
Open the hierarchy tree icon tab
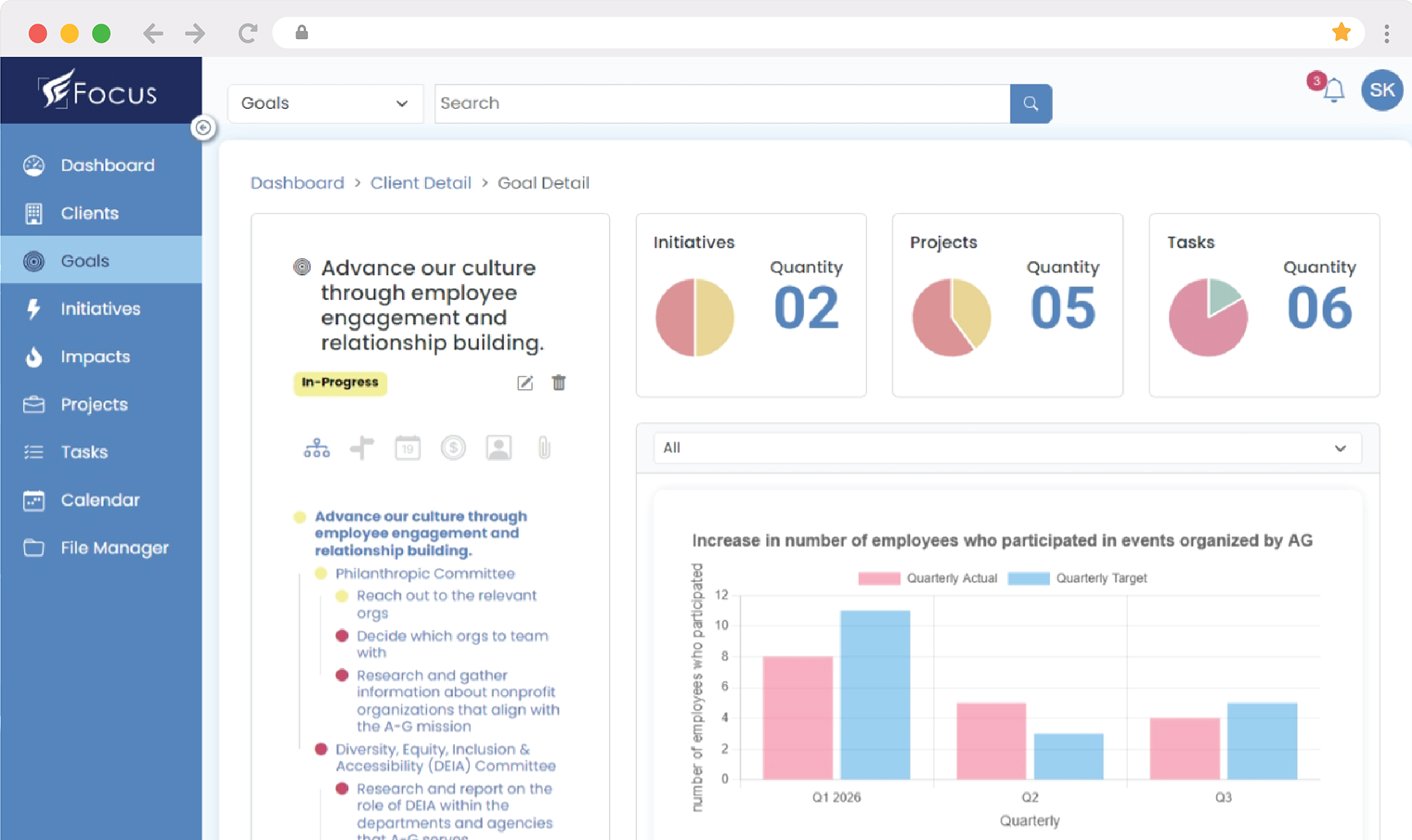pos(317,448)
